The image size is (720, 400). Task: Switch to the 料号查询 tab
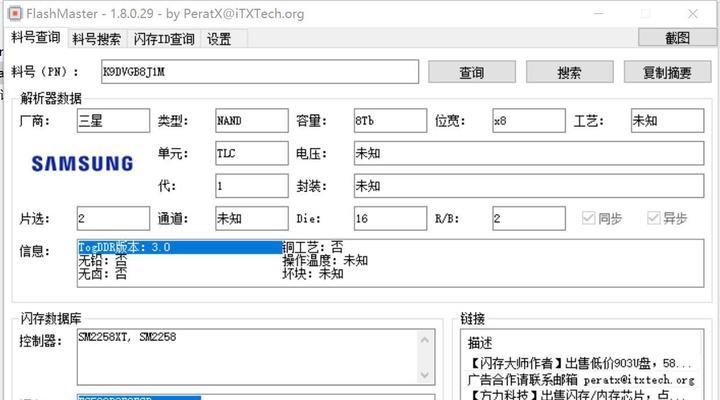tap(36, 38)
